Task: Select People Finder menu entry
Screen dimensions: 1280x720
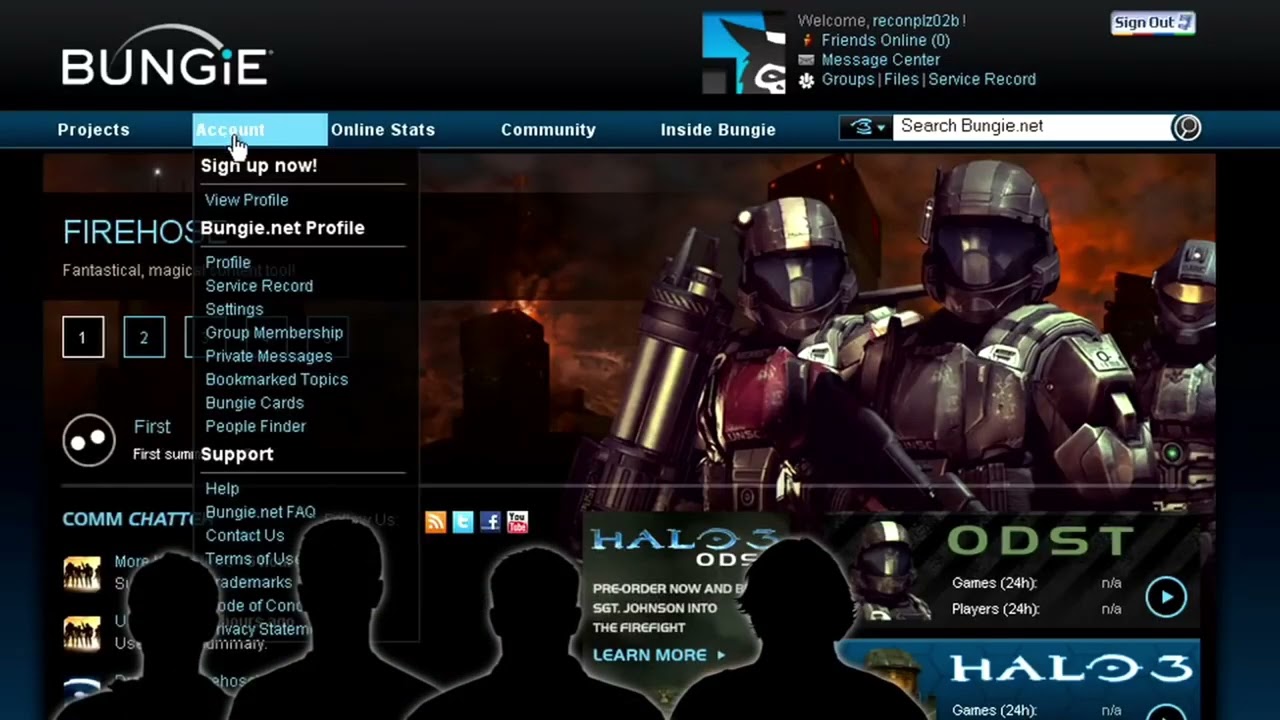Action: click(255, 426)
